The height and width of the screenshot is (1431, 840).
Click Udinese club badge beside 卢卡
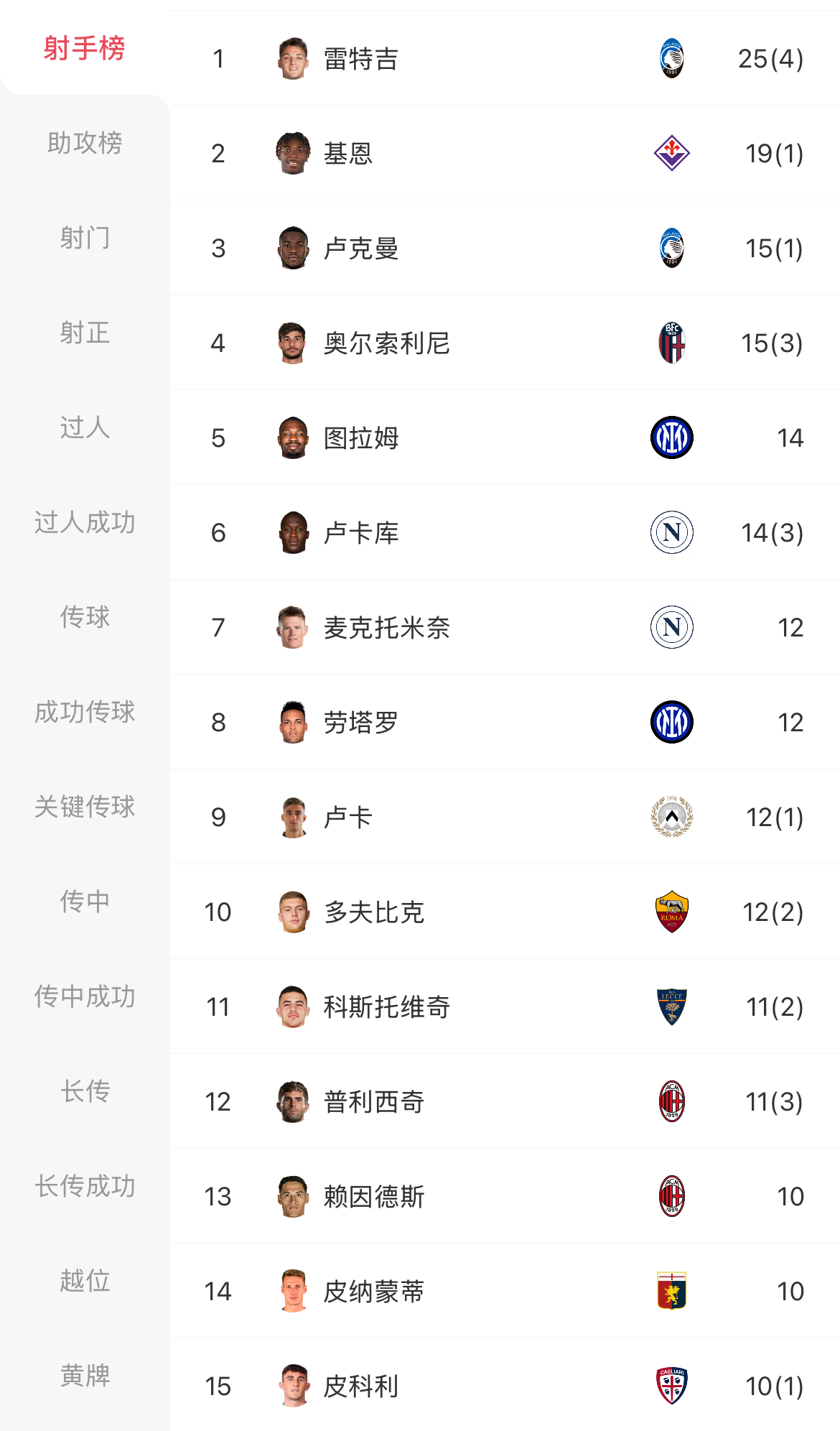671,817
